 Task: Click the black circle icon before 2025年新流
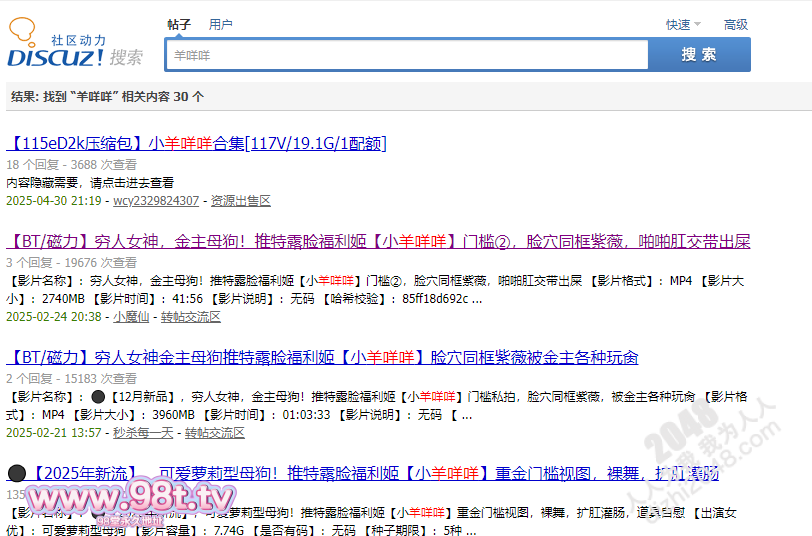(16, 474)
